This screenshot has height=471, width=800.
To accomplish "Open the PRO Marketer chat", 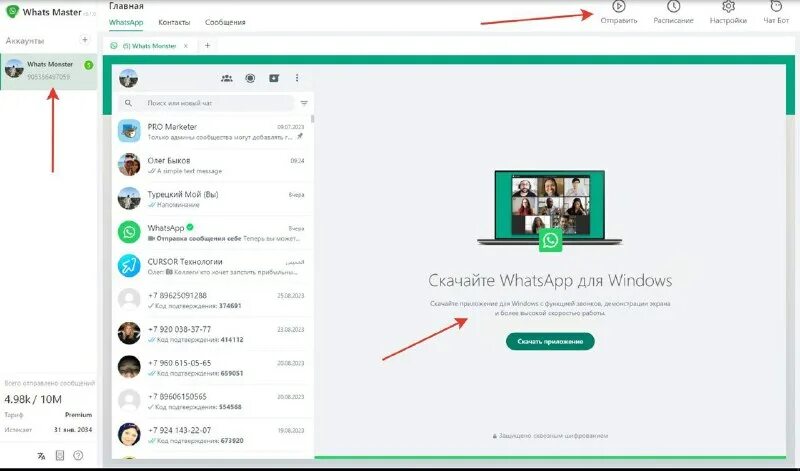I will pyautogui.click(x=212, y=131).
